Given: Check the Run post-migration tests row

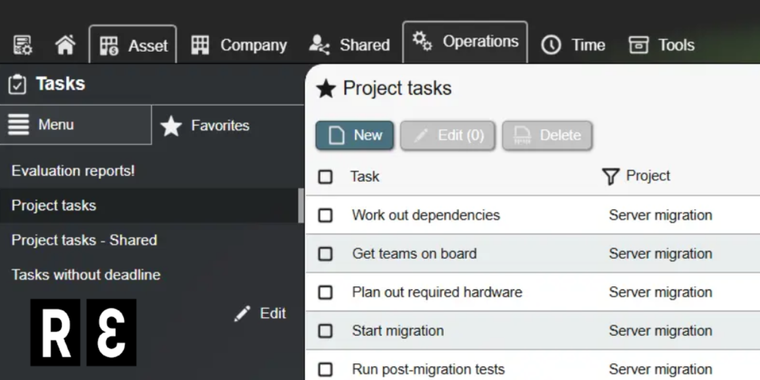Looking at the screenshot, I should click(325, 369).
